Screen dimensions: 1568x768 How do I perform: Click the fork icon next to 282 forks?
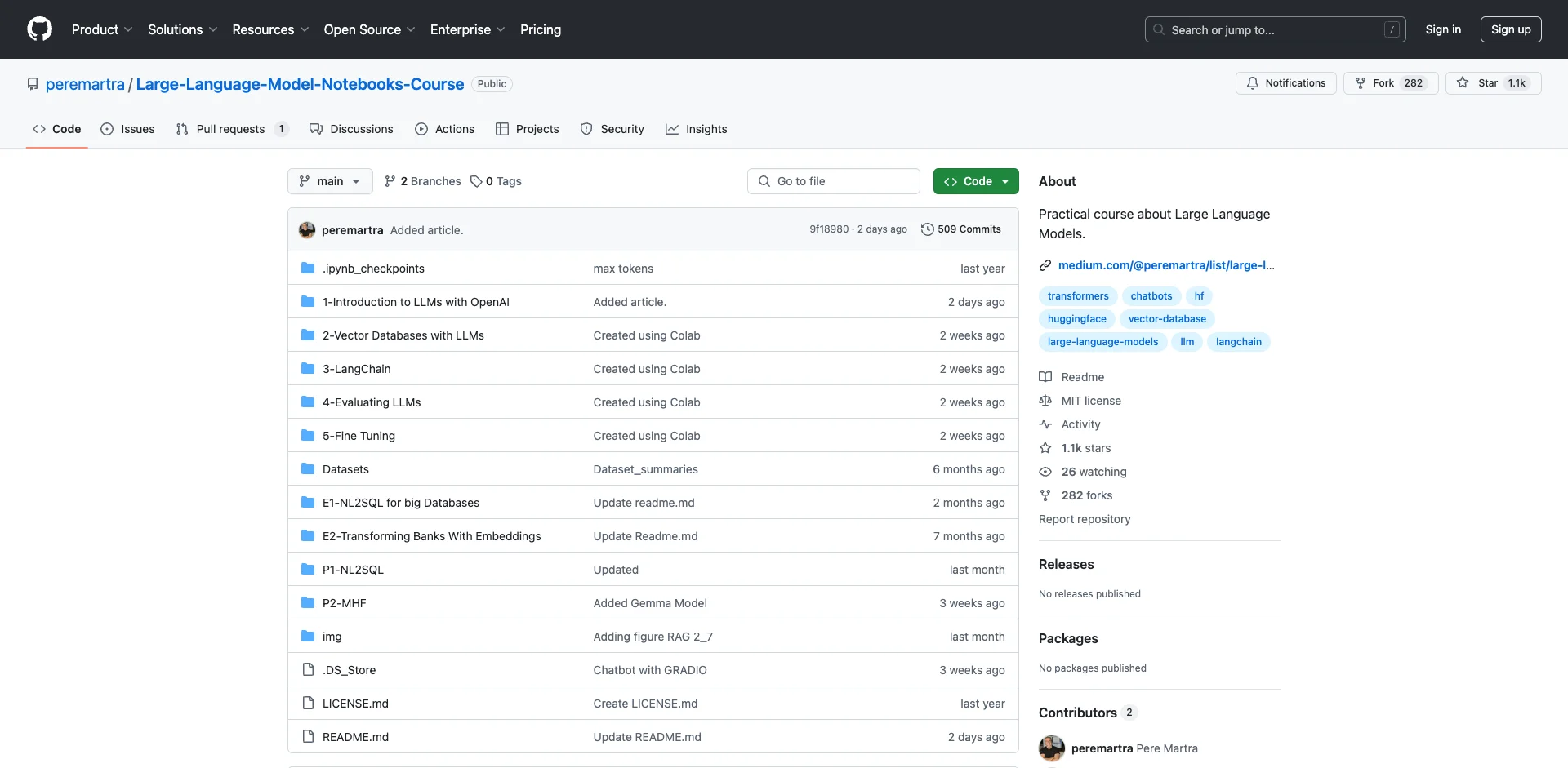[1045, 495]
